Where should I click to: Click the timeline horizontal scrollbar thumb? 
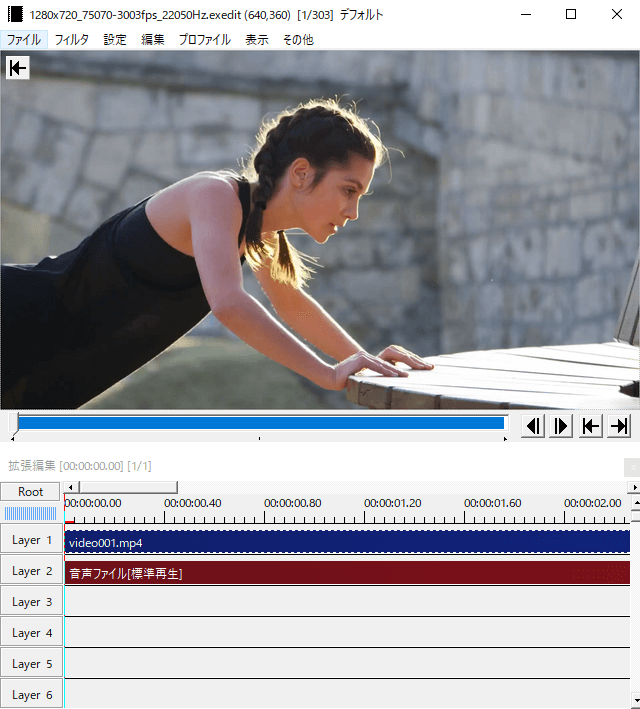click(128, 487)
